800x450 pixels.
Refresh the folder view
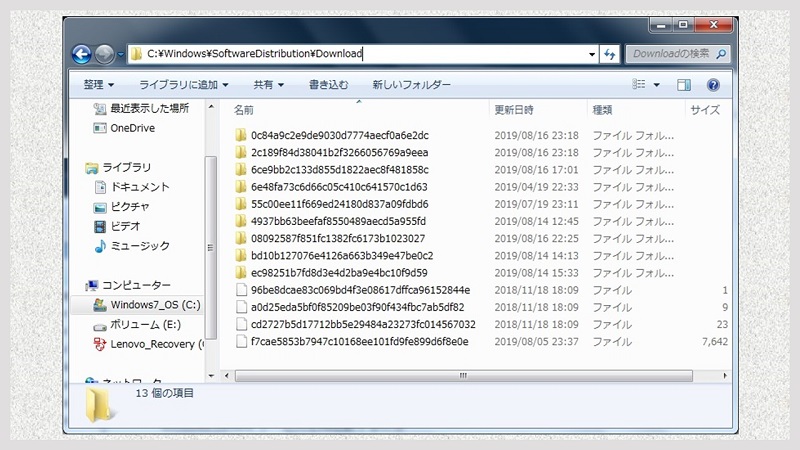point(610,54)
